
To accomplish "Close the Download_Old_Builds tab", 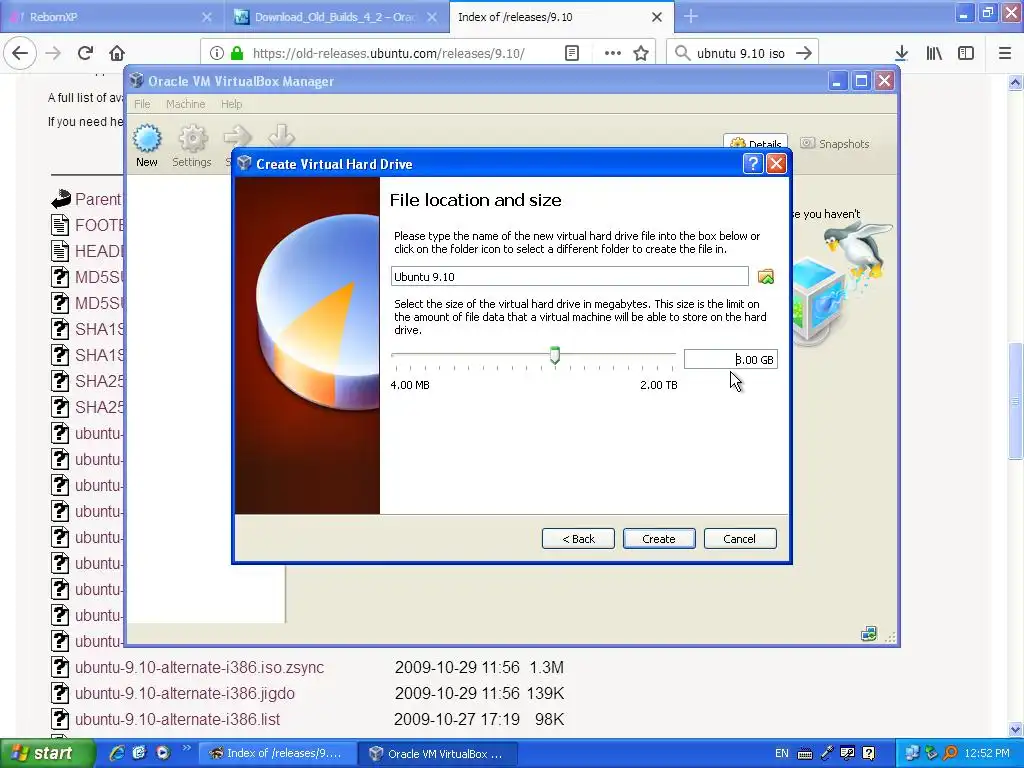I will [432, 17].
